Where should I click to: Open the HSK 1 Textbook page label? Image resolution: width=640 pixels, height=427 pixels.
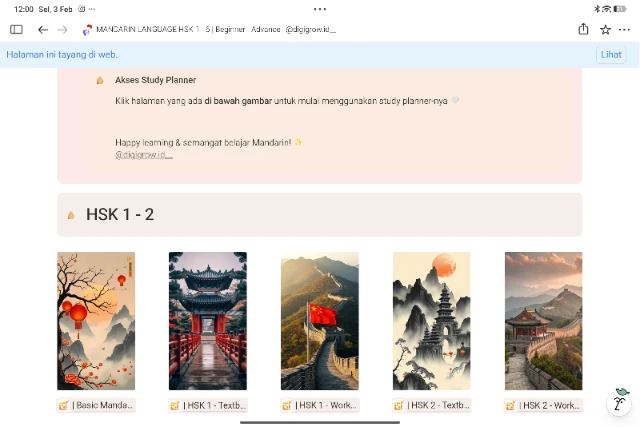(x=208, y=406)
